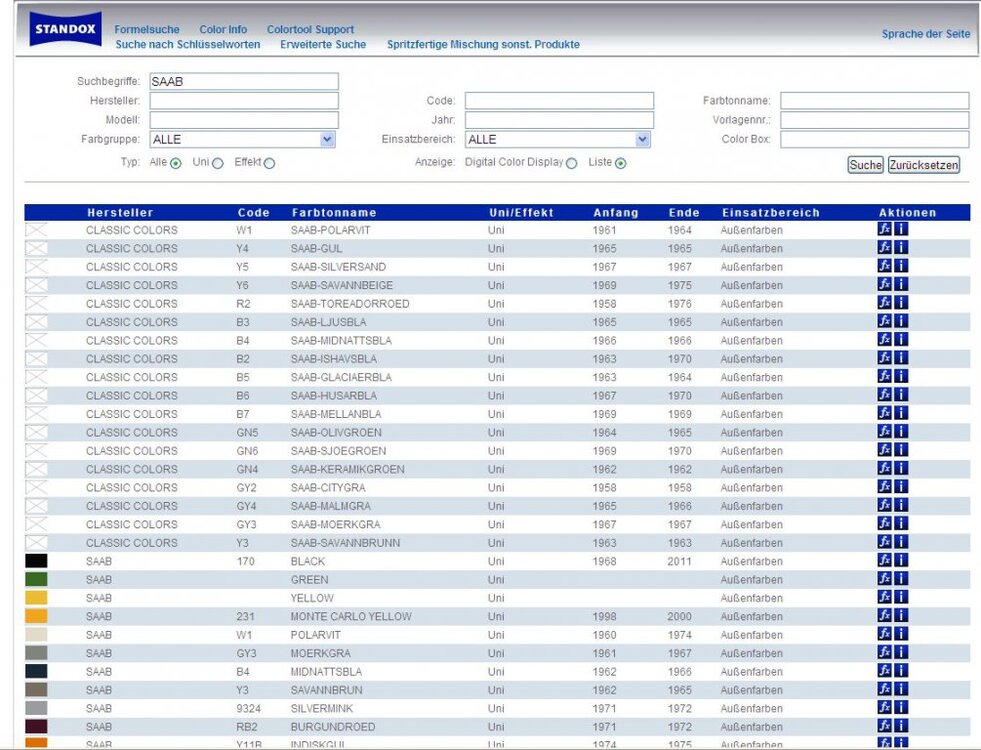Show info for SILVERMINK row

coord(900,707)
